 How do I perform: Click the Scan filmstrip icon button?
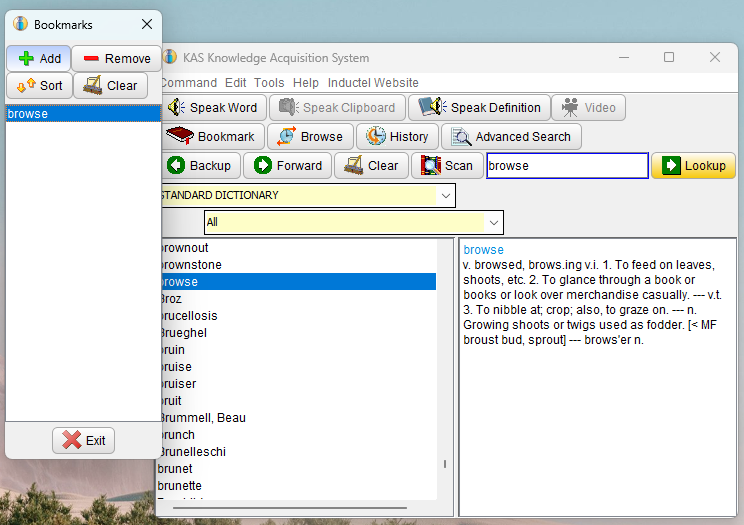pos(447,166)
